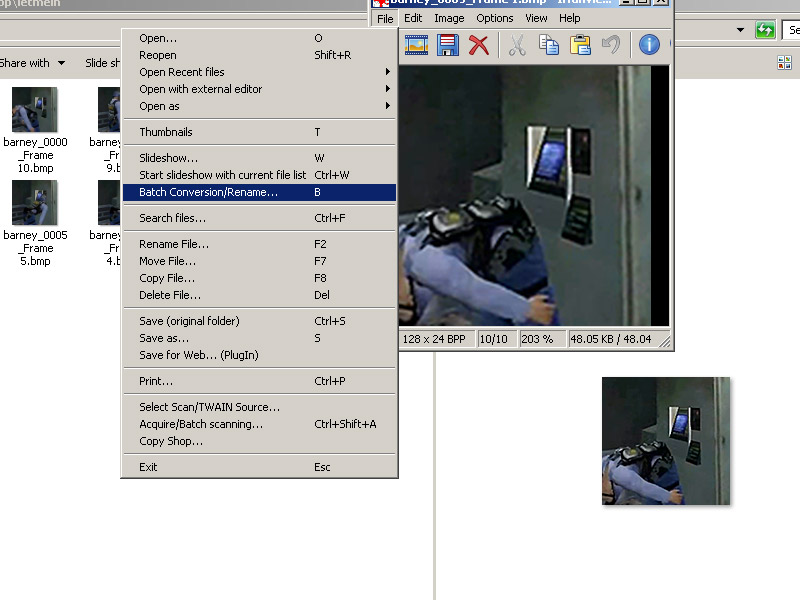800x600 pixels.
Task: Select Save as... menu entry
Action: 259,338
